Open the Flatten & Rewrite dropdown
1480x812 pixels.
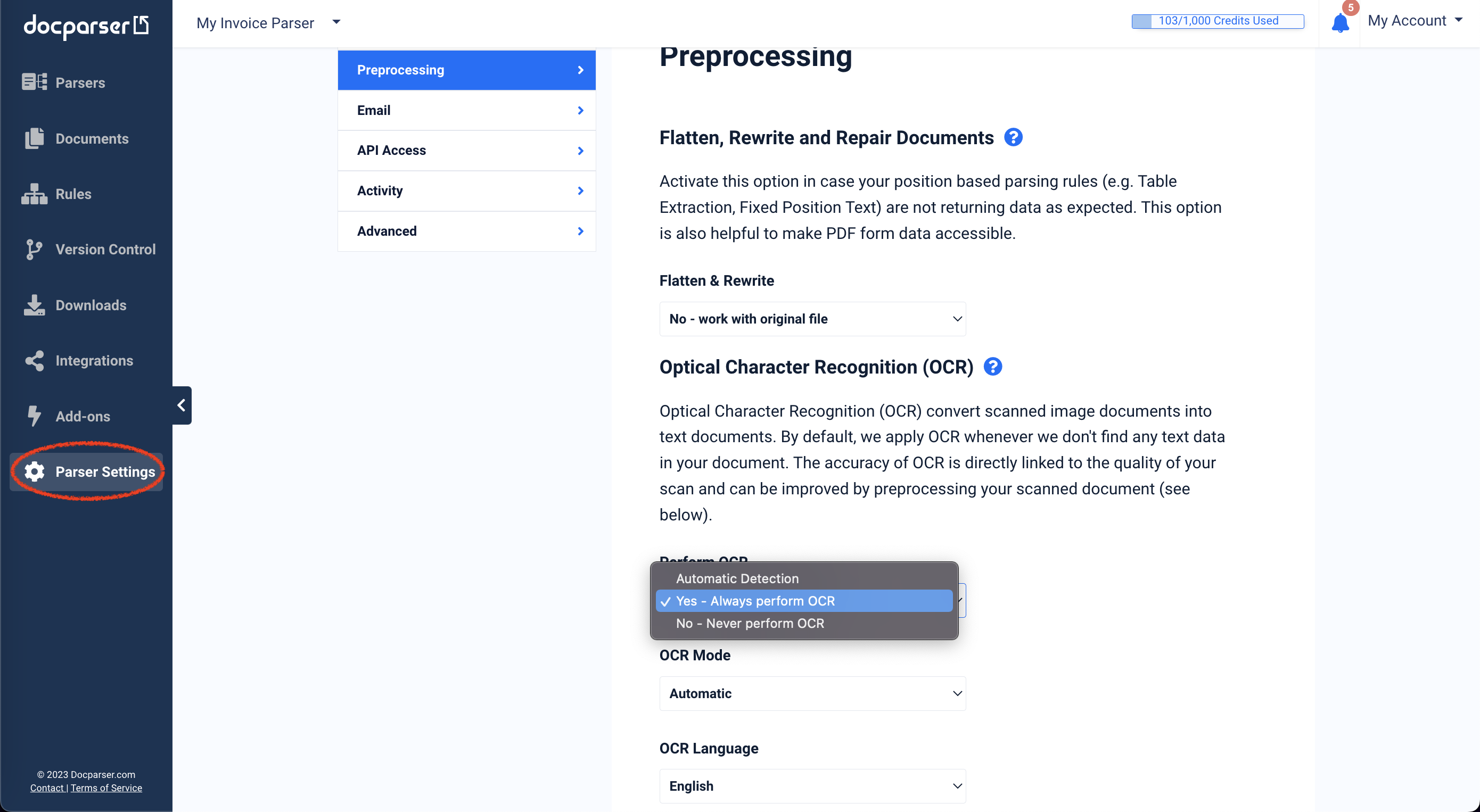(x=812, y=319)
